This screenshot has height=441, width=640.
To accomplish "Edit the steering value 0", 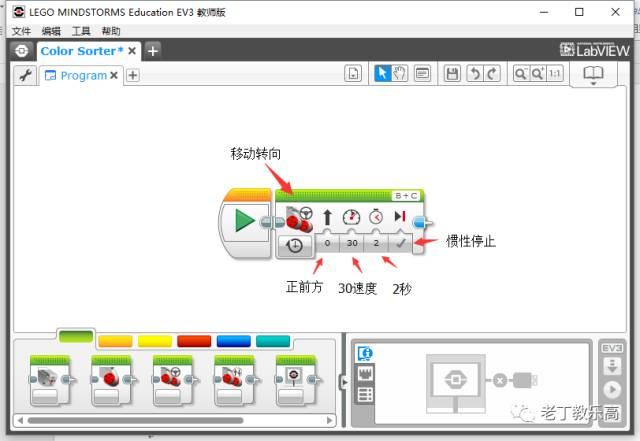I will [327, 243].
